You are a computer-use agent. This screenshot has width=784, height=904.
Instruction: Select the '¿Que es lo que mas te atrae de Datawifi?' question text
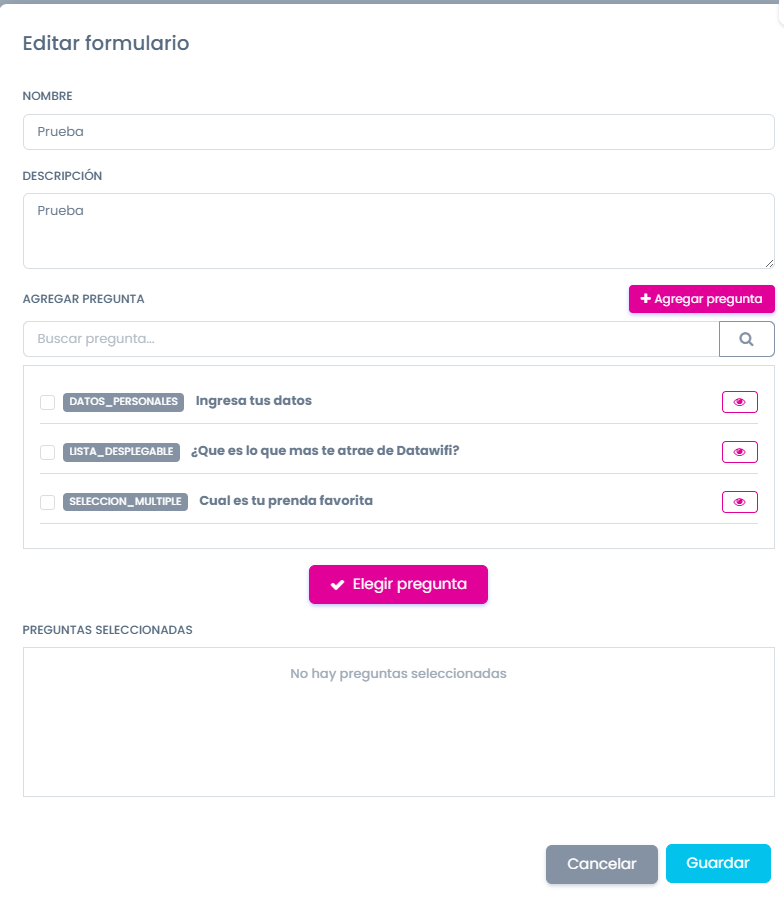[325, 451]
